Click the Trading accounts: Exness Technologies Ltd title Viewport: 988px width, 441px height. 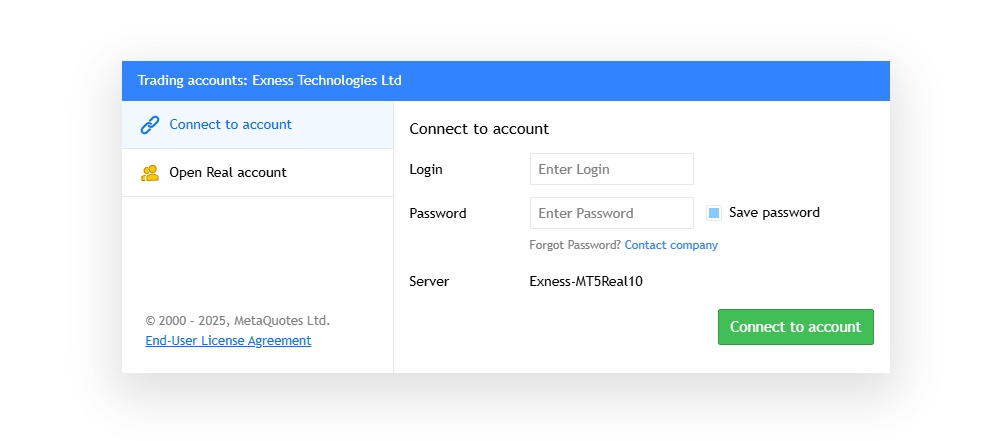click(270, 81)
